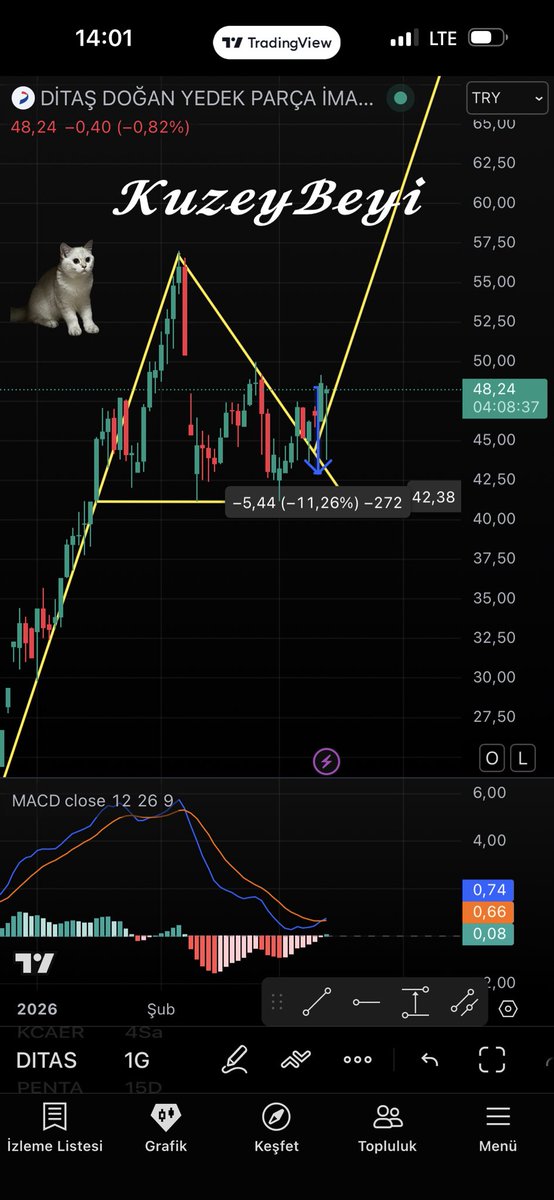Select the parallel channel drawing tool

click(x=463, y=1003)
